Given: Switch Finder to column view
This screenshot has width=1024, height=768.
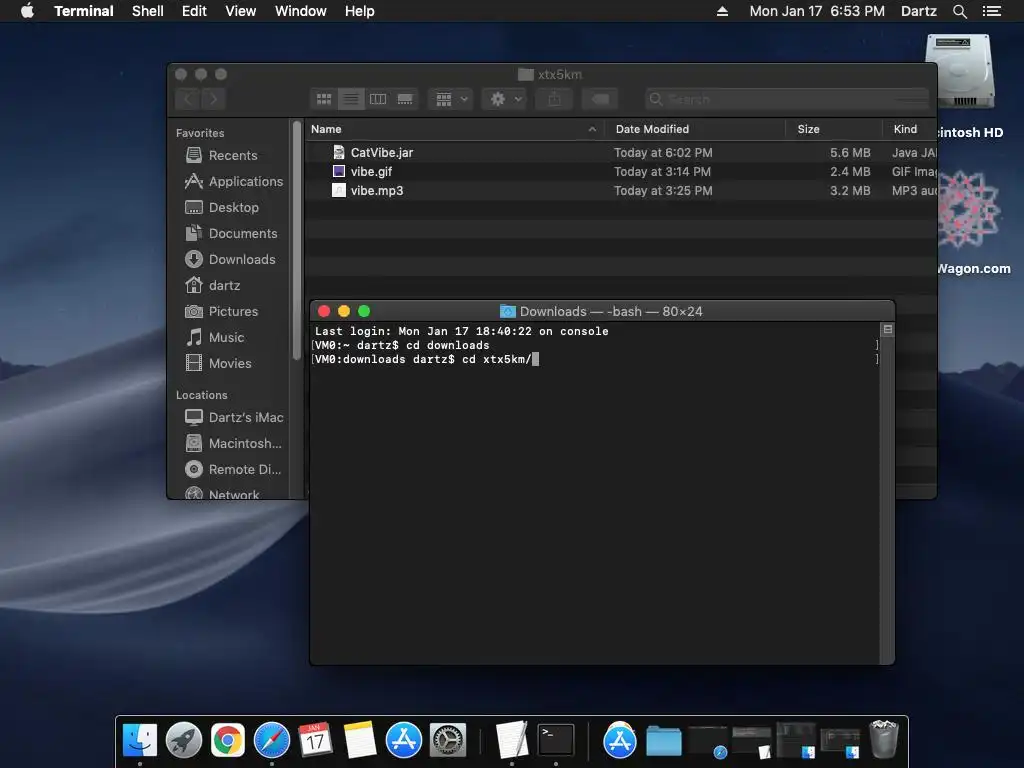Looking at the screenshot, I should pyautogui.click(x=378, y=99).
